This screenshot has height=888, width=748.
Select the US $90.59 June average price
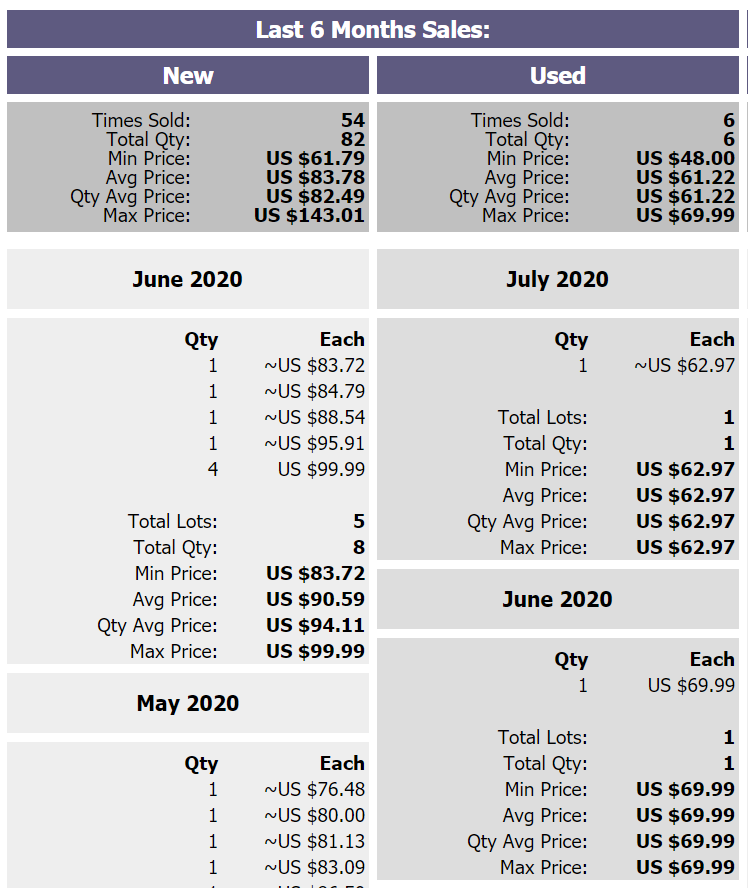pos(315,599)
